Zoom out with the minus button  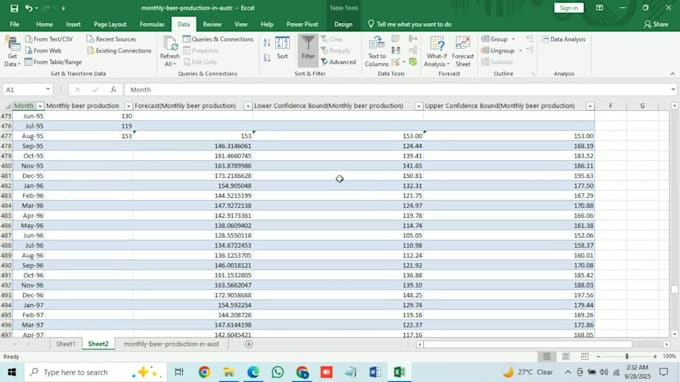[598, 356]
